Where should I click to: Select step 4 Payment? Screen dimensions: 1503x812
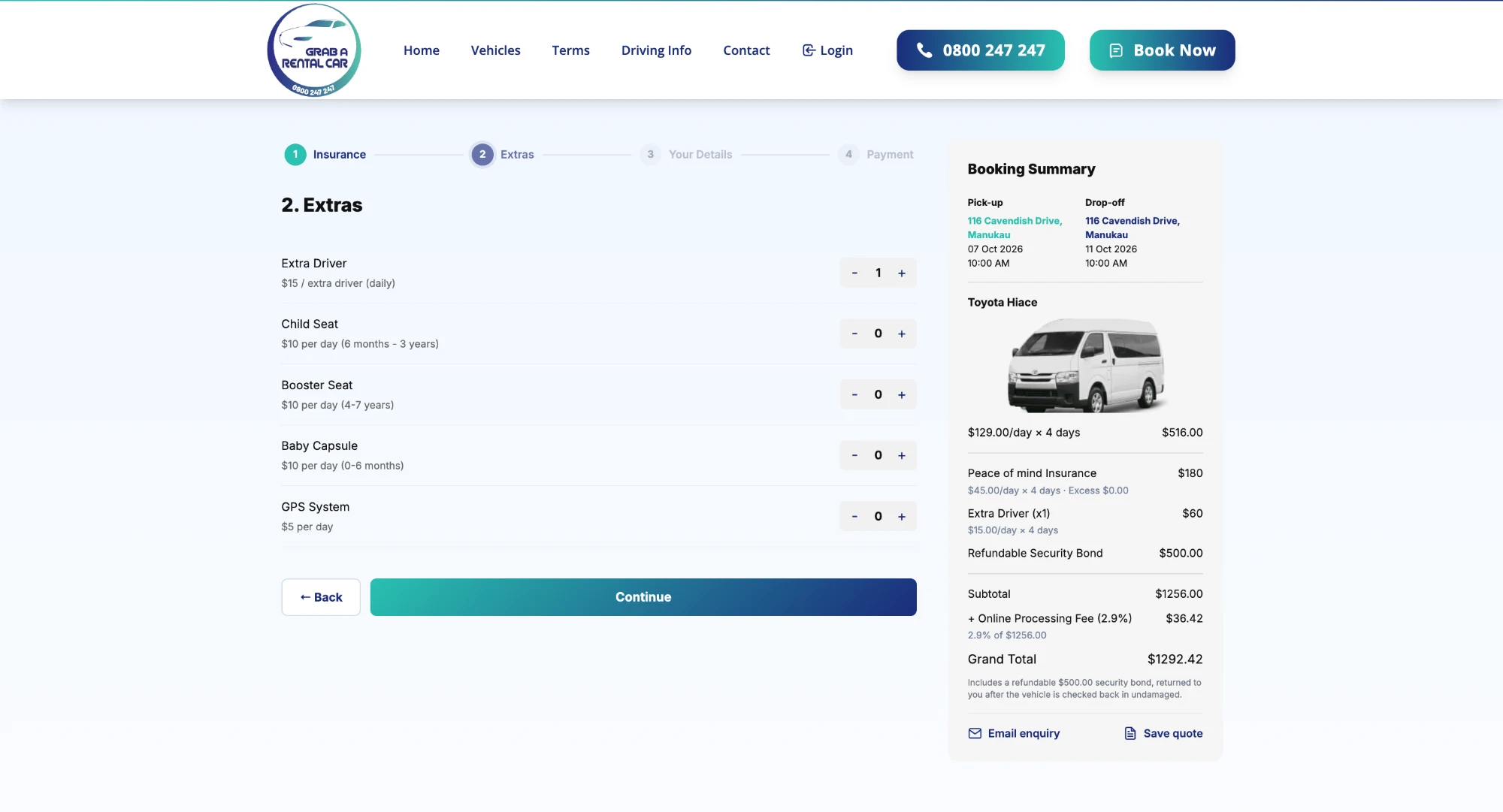tap(876, 154)
